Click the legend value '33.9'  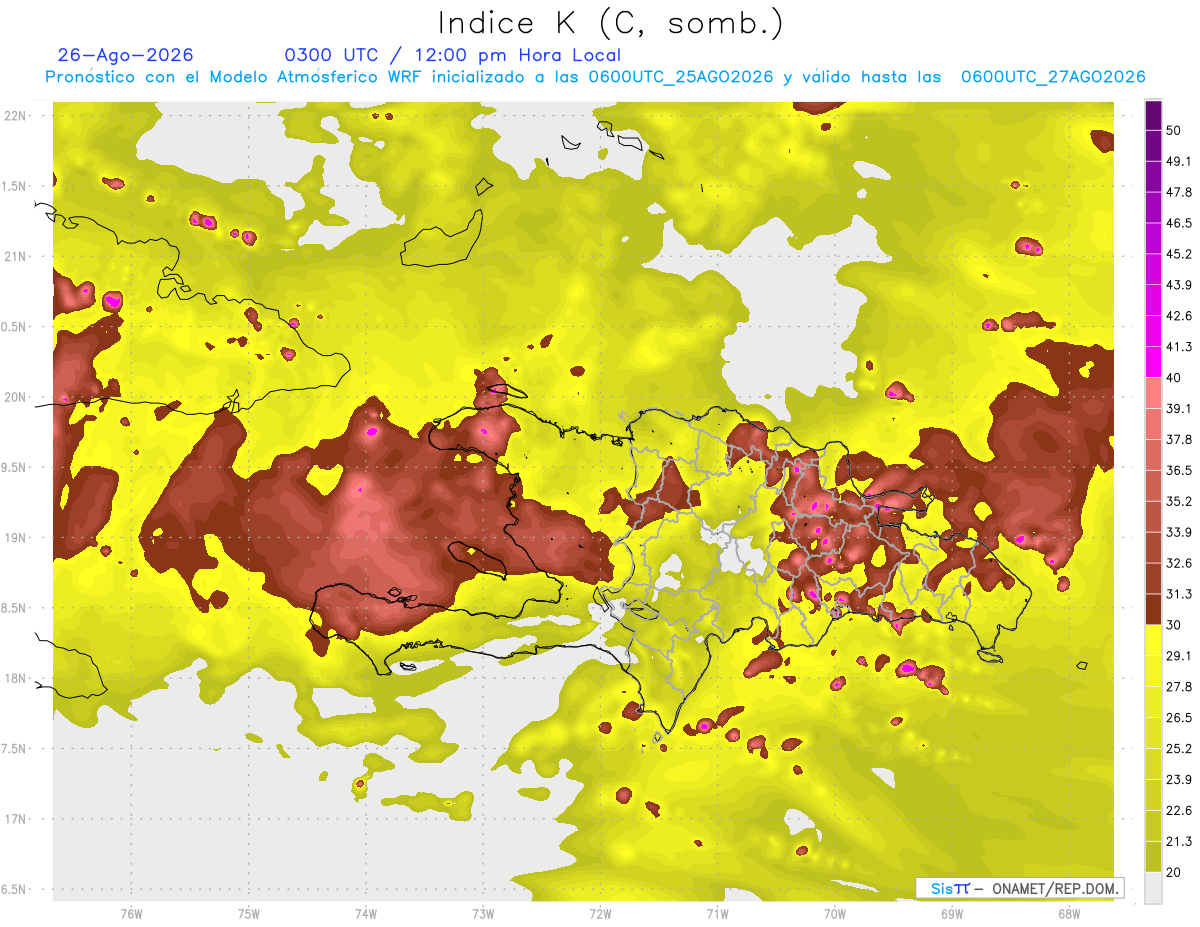pos(1178,532)
